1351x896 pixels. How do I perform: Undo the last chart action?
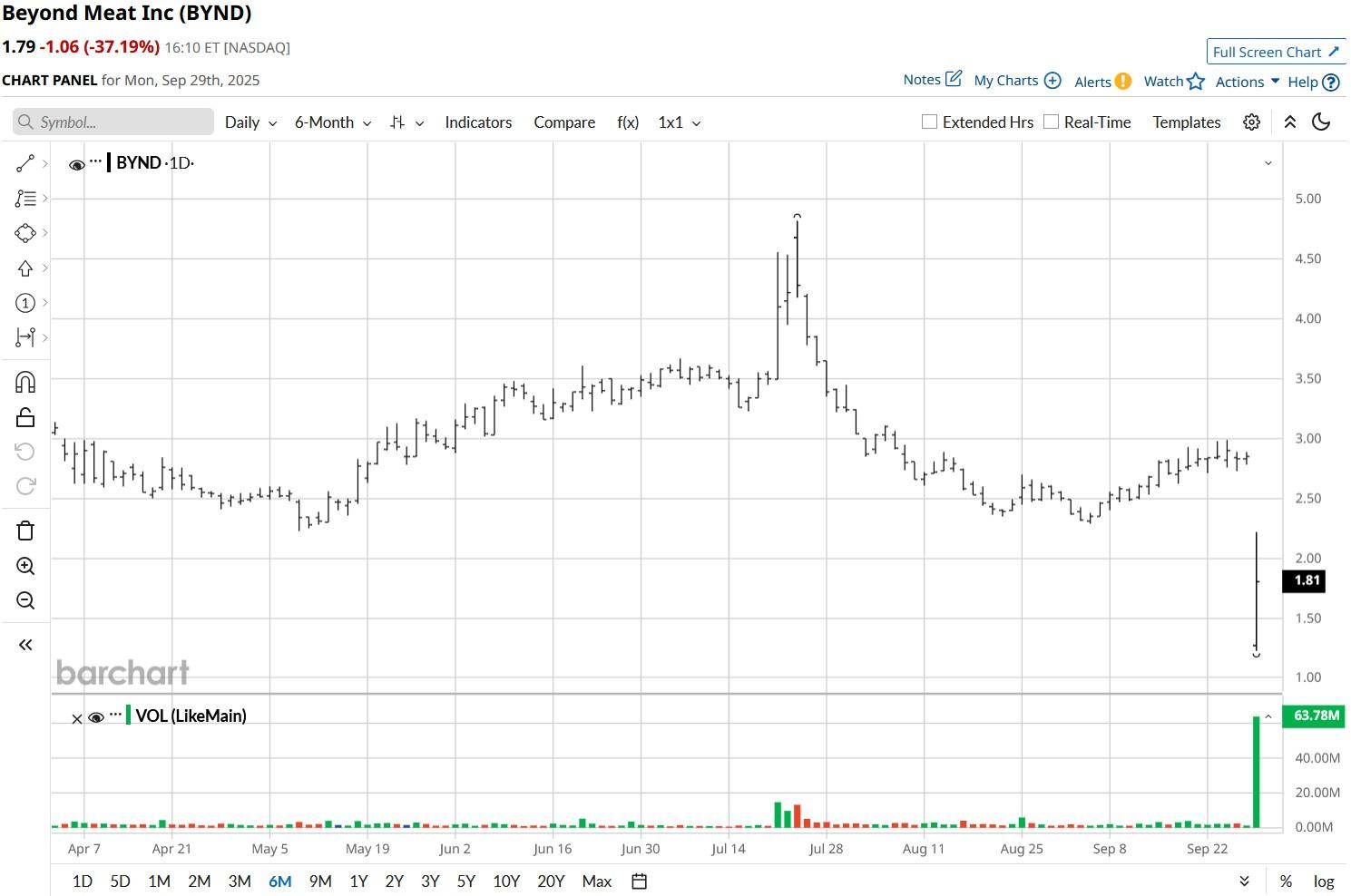(25, 452)
